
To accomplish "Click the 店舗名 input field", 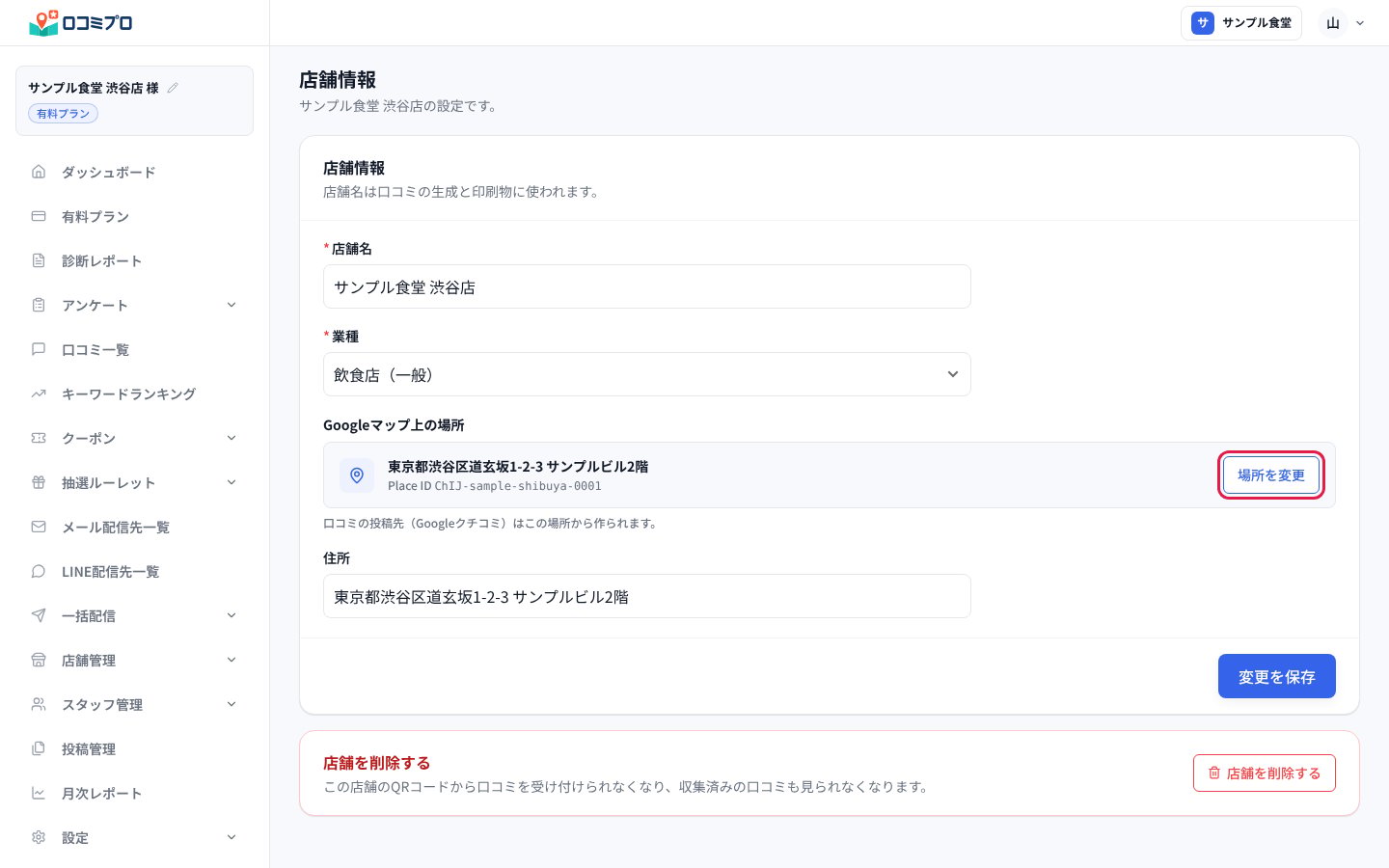I will (647, 286).
